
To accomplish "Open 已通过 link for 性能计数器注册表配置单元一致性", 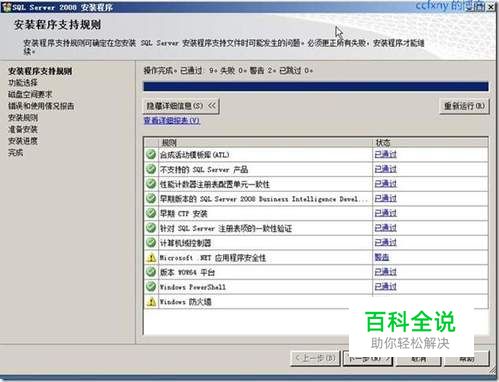I will click(x=386, y=184).
